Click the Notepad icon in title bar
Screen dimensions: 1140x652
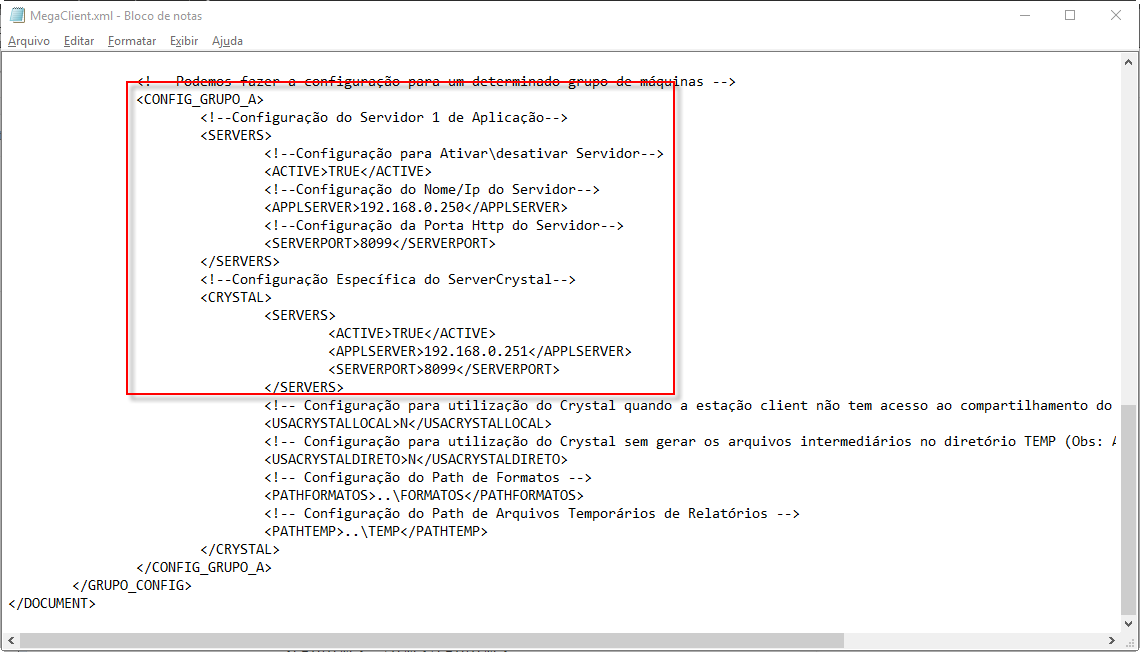(17, 15)
